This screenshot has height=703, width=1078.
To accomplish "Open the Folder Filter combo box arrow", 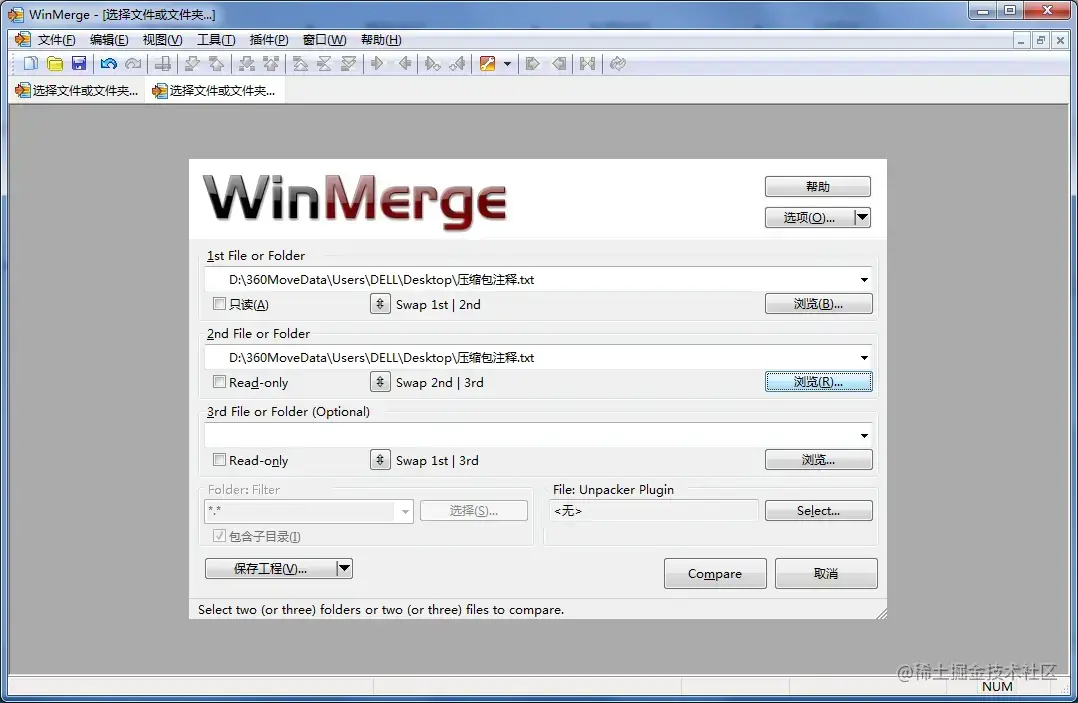I will 405,511.
